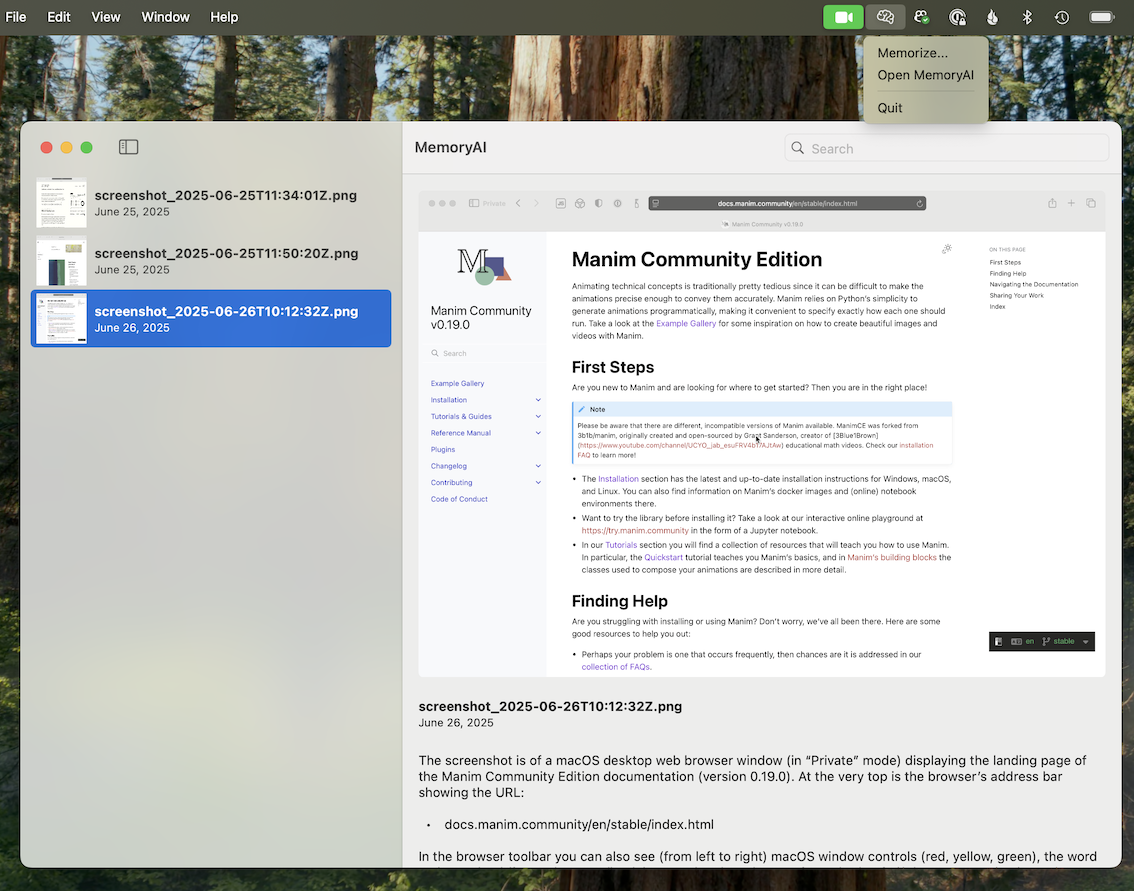Click the share icon in the screenshot's browser toolbar
The width and height of the screenshot is (1134, 891).
[x=1051, y=203]
